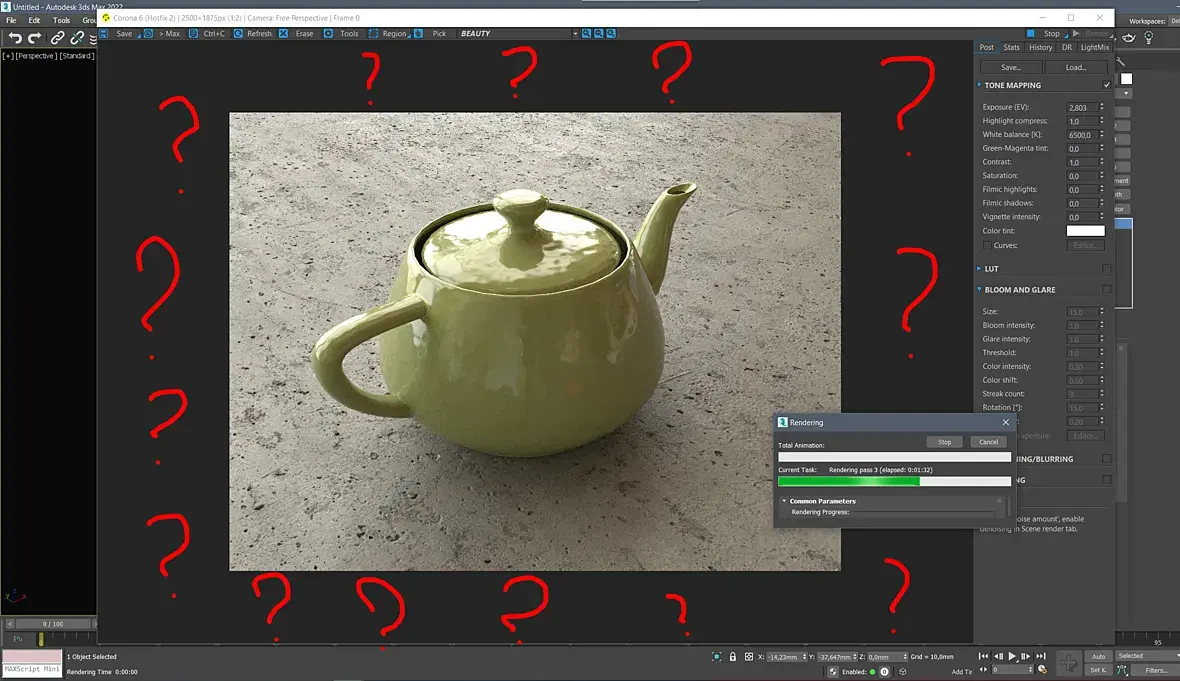Click the Exposure (EV) spinner arrows
Screen dimensions: 1180x681
click(x=1102, y=108)
